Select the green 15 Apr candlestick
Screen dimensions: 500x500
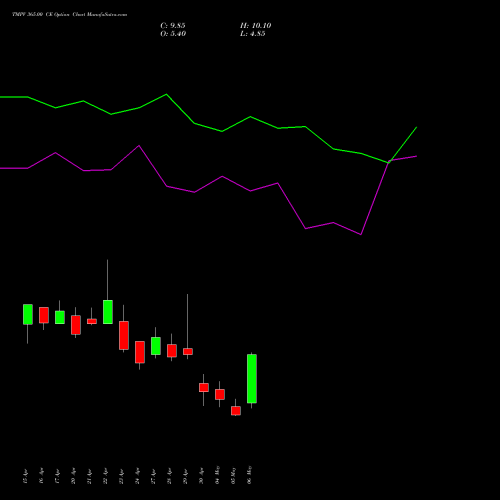point(28,314)
